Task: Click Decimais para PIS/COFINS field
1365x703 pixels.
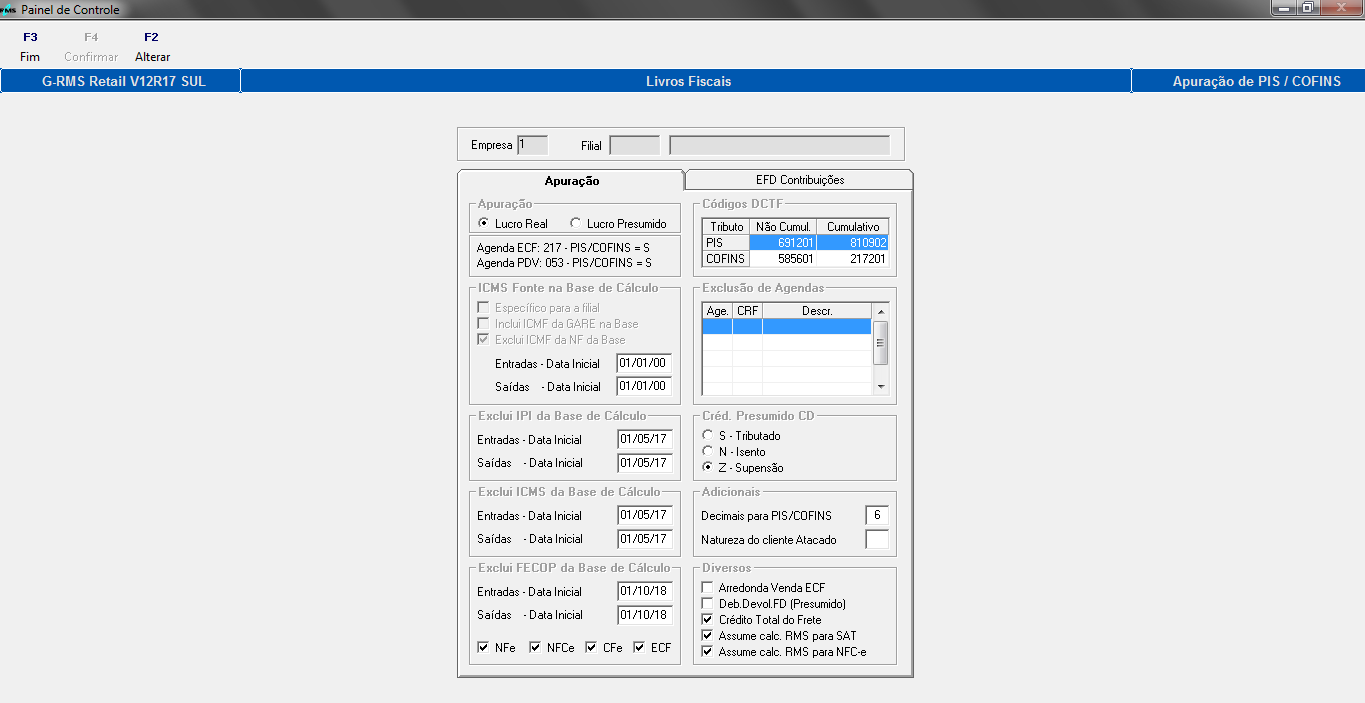Action: tap(877, 515)
